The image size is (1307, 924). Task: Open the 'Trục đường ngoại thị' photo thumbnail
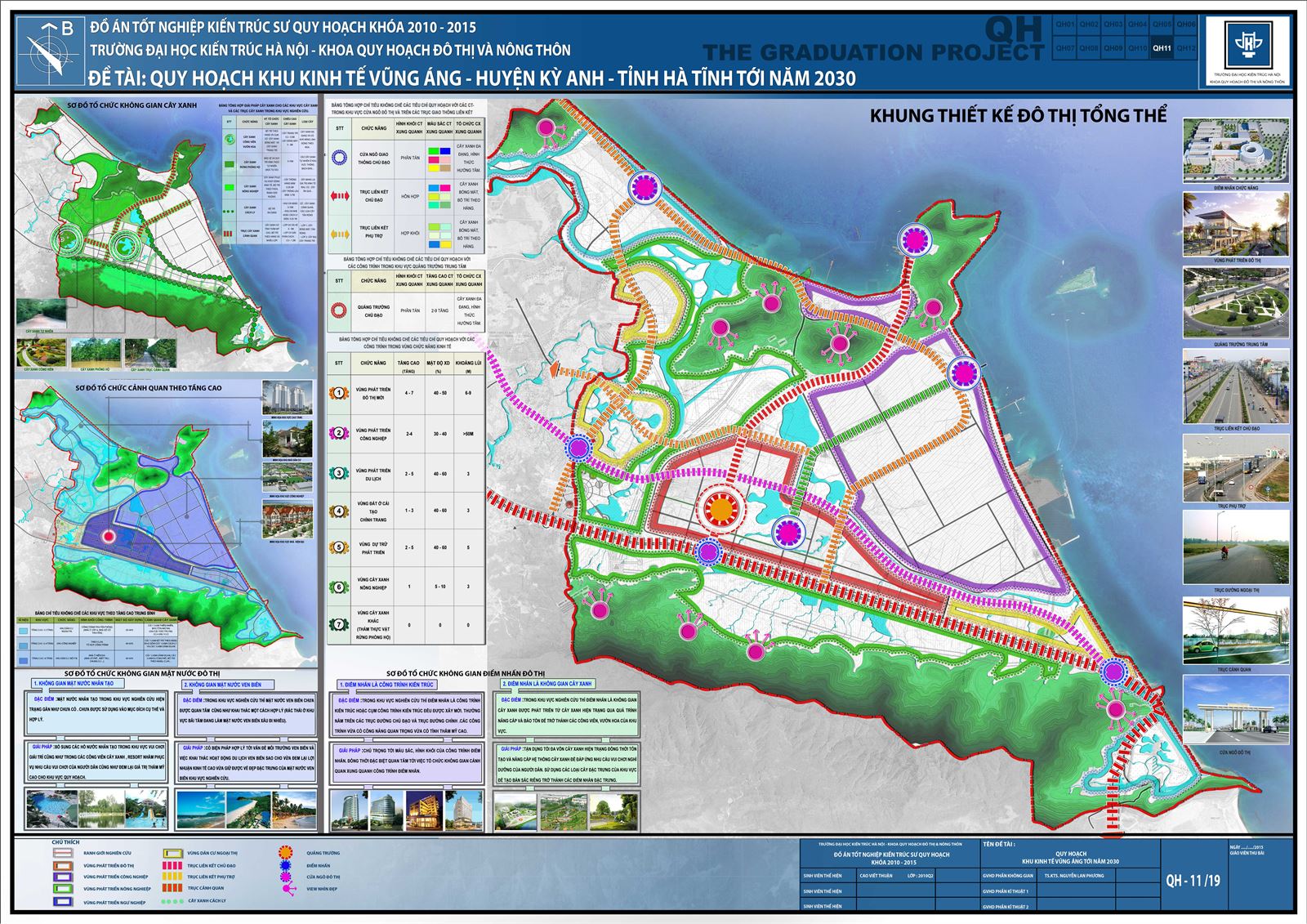[x=1236, y=549]
